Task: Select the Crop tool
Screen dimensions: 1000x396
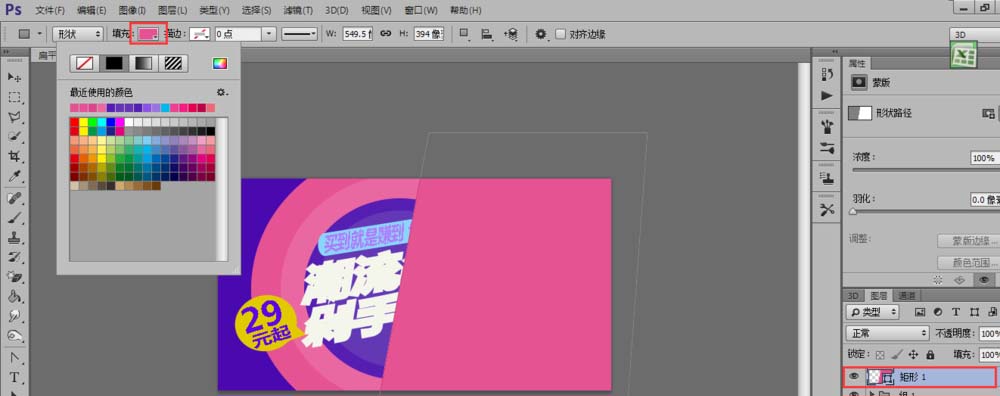Action: click(x=14, y=156)
